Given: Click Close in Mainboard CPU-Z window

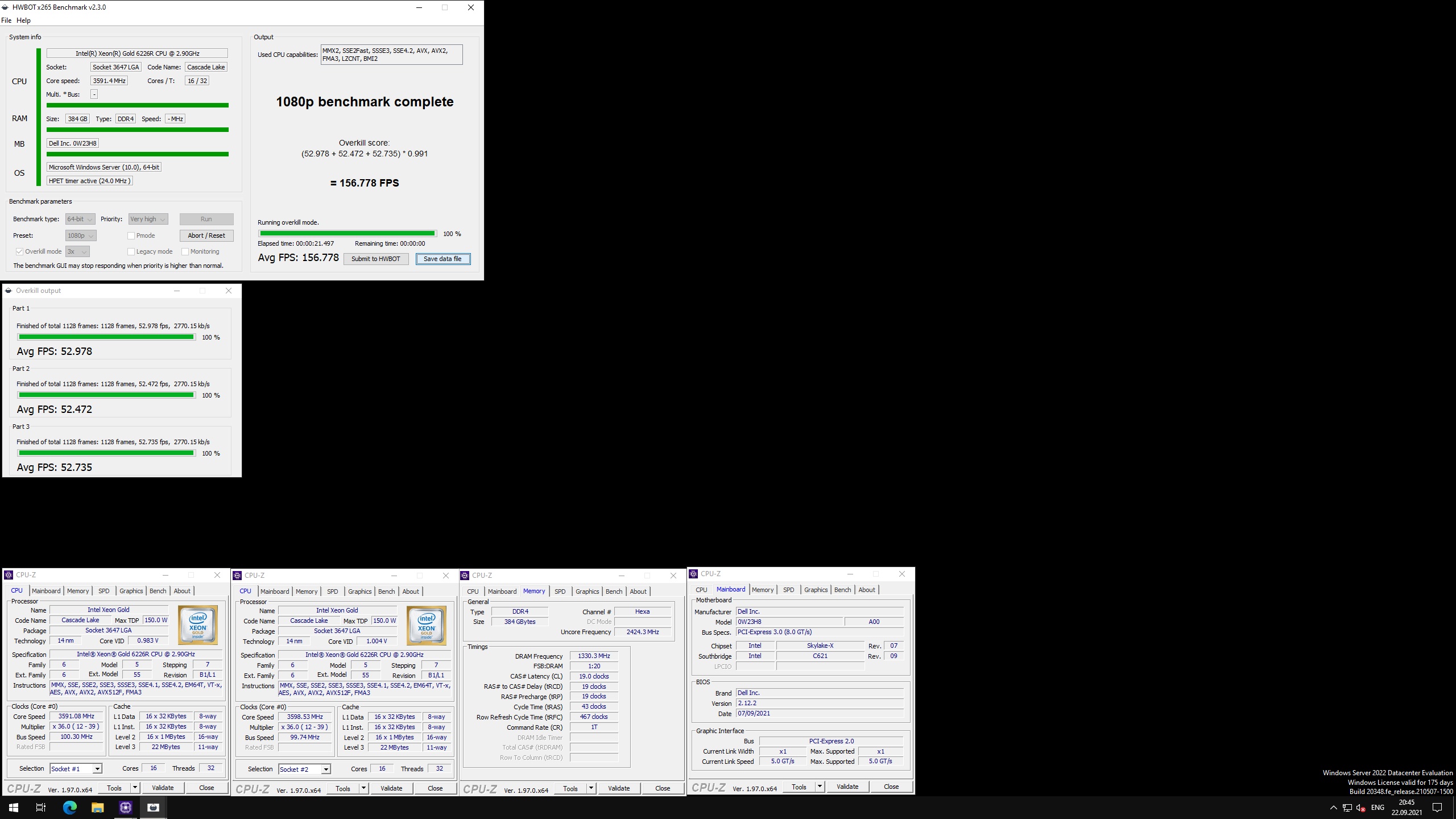Looking at the screenshot, I should [x=891, y=787].
